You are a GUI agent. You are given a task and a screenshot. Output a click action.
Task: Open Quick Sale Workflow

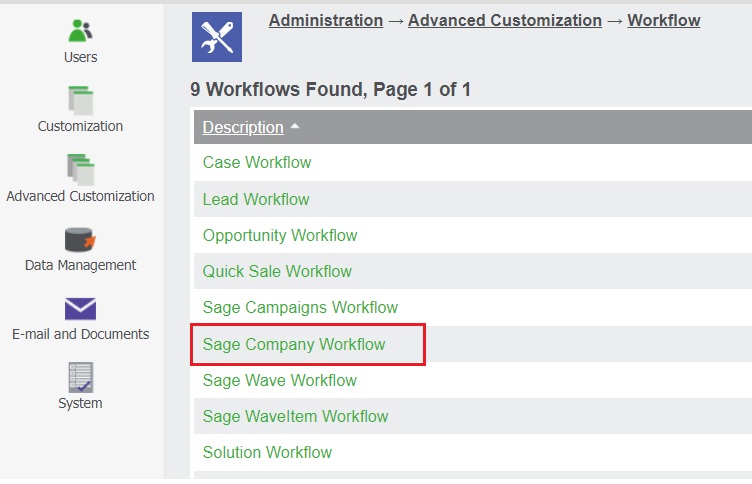[277, 271]
